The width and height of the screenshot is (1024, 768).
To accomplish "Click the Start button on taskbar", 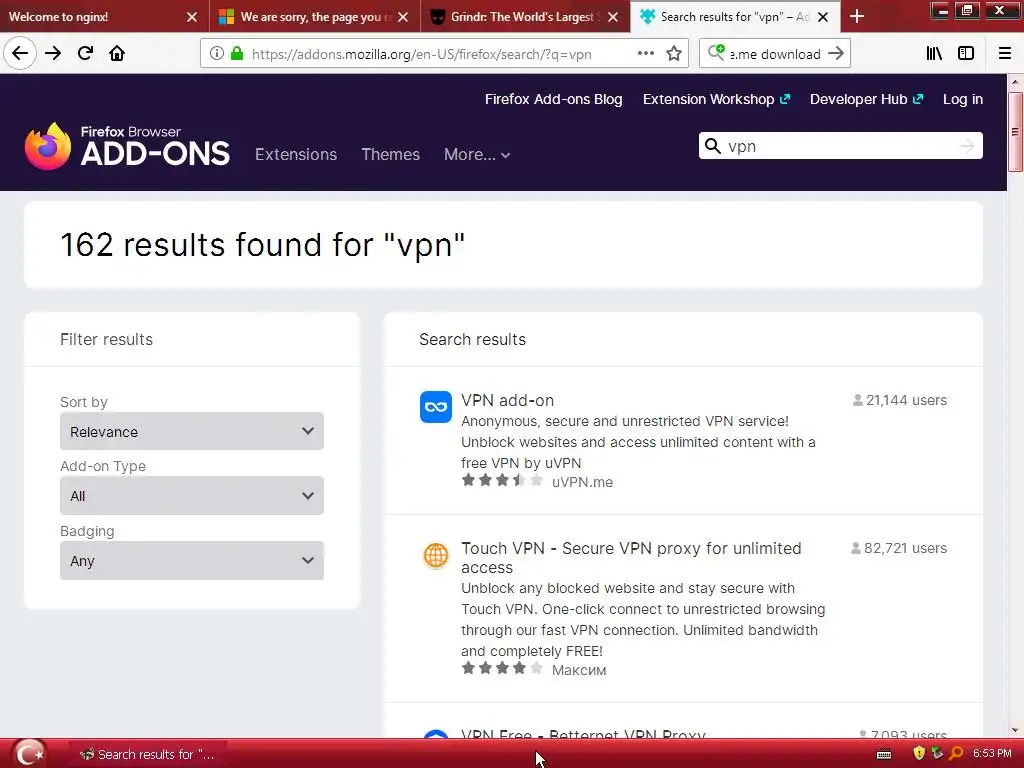I will (x=29, y=754).
